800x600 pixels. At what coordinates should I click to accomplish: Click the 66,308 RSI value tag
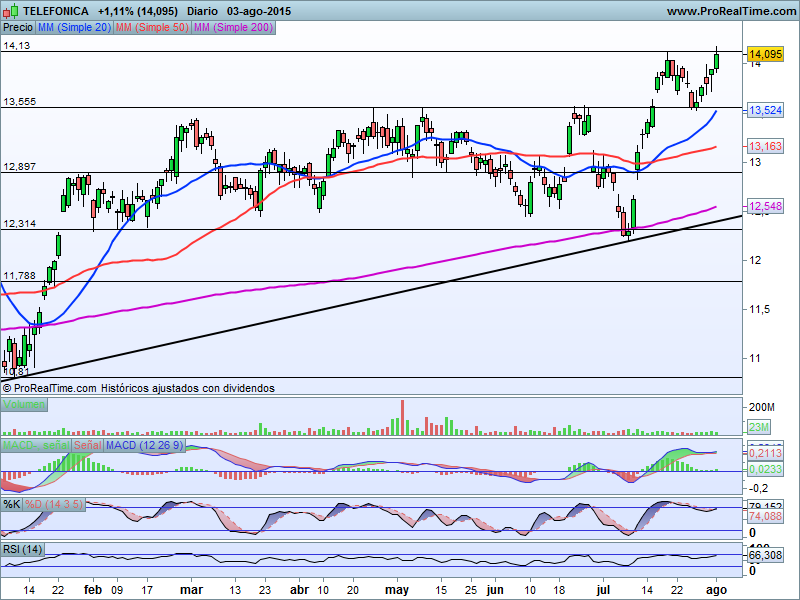pyautogui.click(x=765, y=554)
